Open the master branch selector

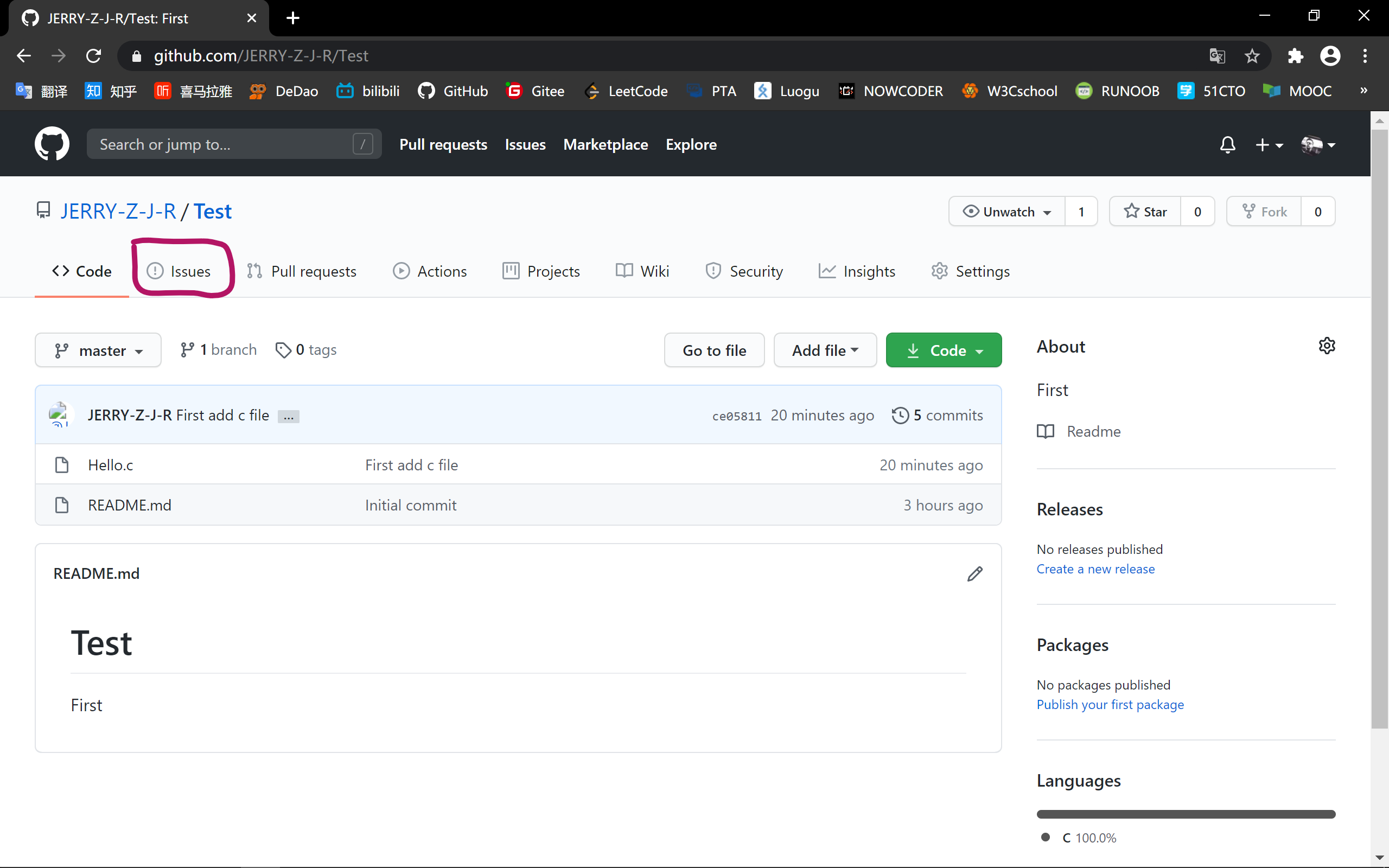click(x=98, y=350)
